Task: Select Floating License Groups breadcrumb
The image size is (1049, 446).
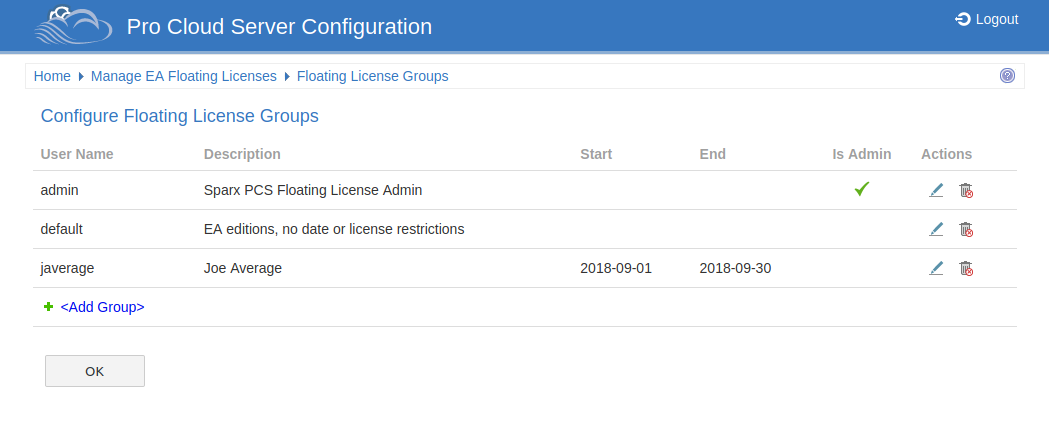Action: (372, 76)
